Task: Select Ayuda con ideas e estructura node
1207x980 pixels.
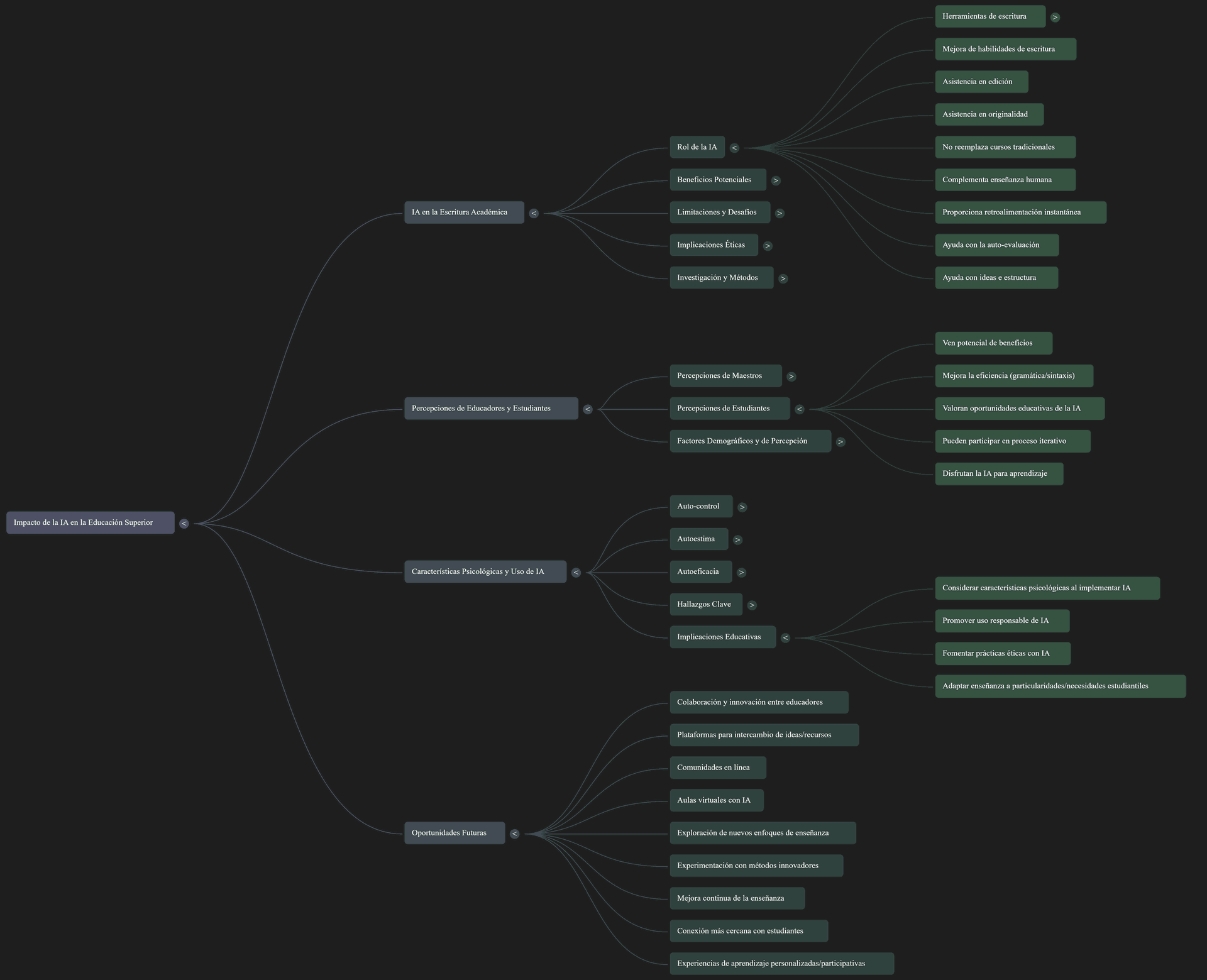Action: pyautogui.click(x=996, y=278)
